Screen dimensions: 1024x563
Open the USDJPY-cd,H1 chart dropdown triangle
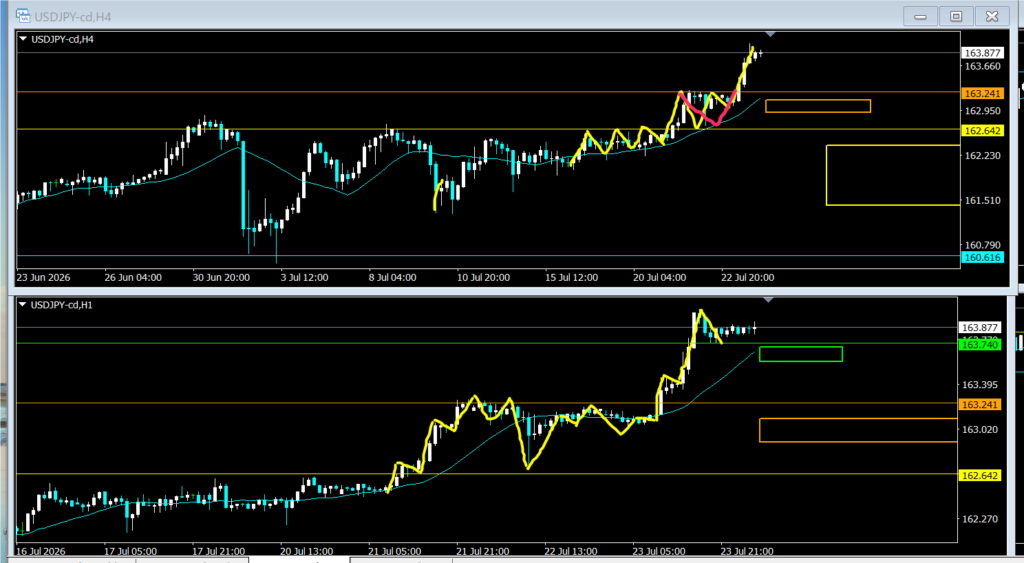[23, 305]
